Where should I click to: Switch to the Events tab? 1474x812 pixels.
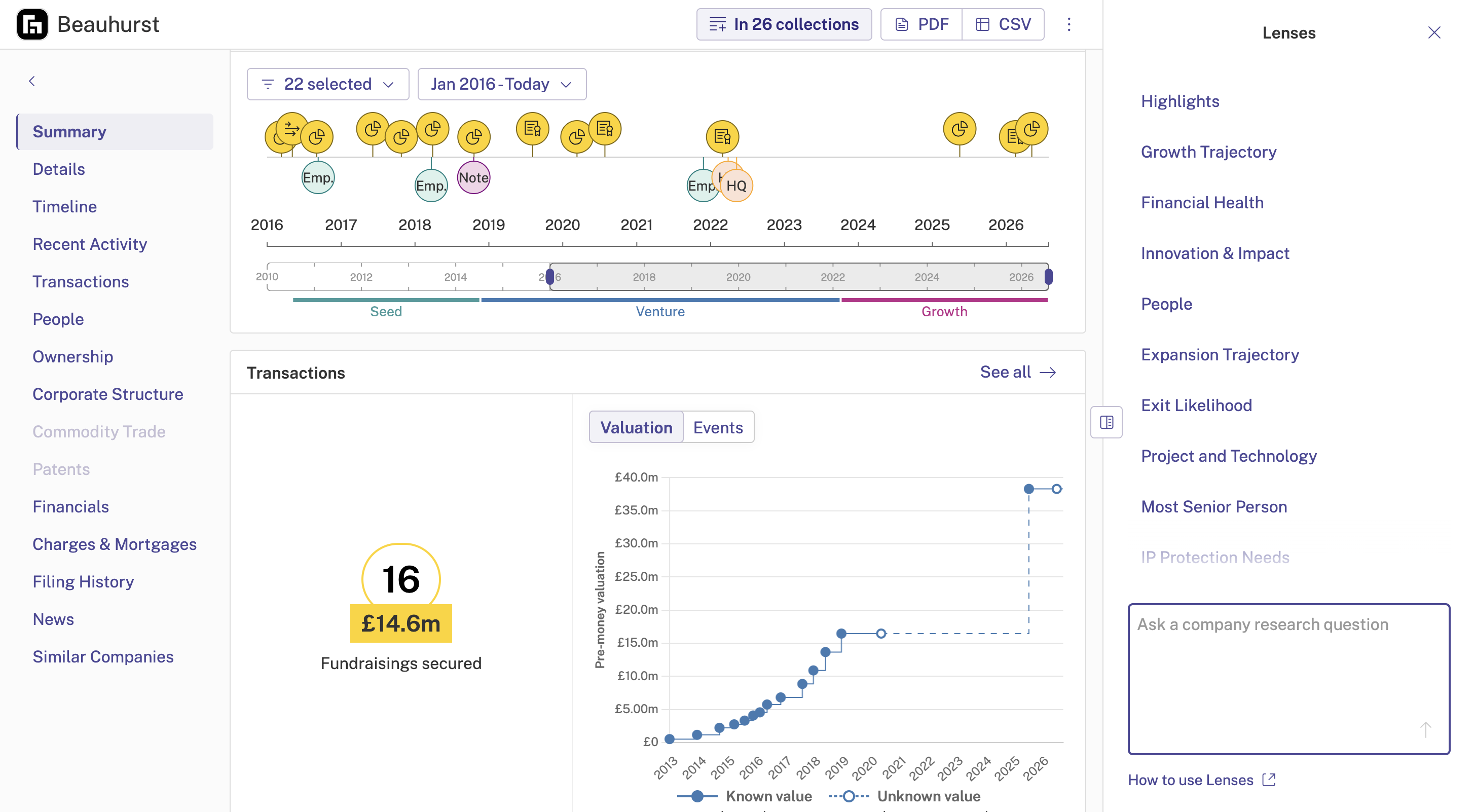pyautogui.click(x=718, y=427)
